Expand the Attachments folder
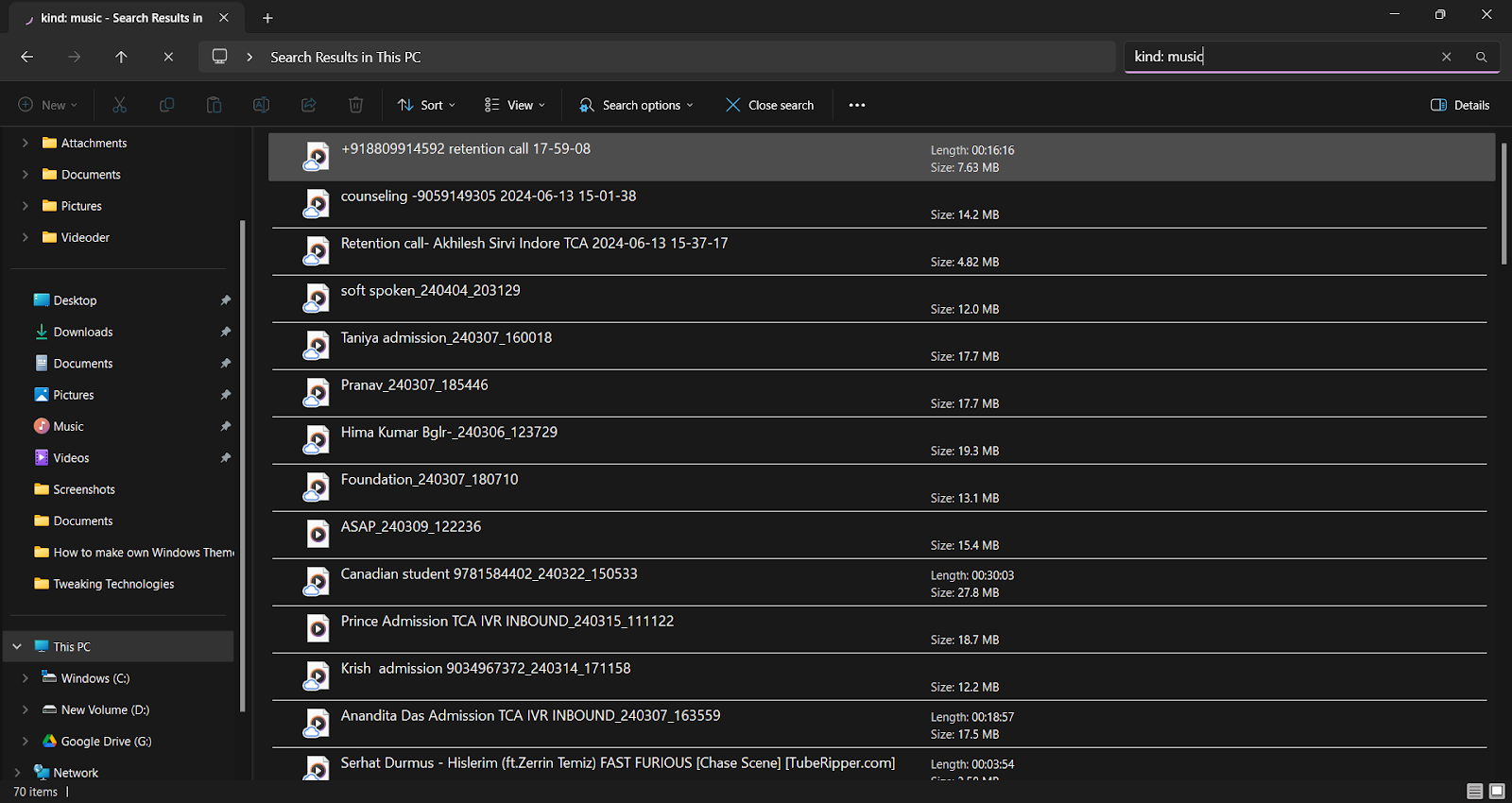Image resolution: width=1512 pixels, height=803 pixels. coord(25,143)
